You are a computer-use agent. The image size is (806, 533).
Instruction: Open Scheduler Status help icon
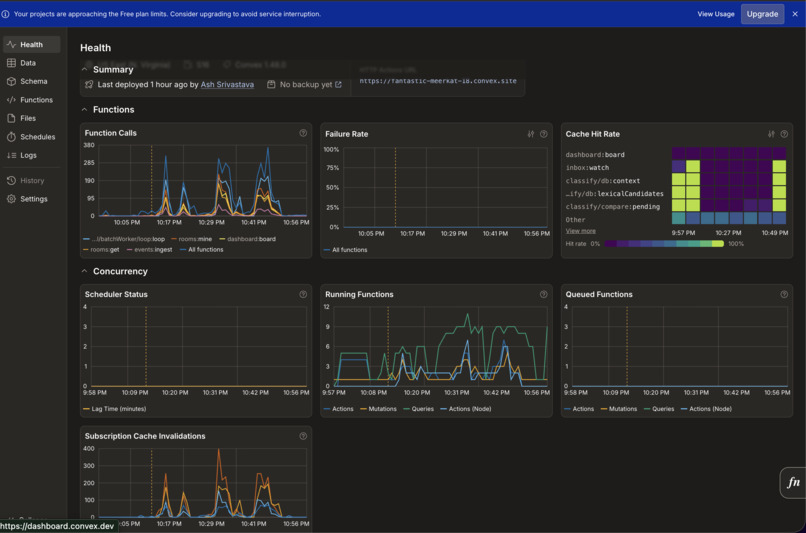[303, 295]
